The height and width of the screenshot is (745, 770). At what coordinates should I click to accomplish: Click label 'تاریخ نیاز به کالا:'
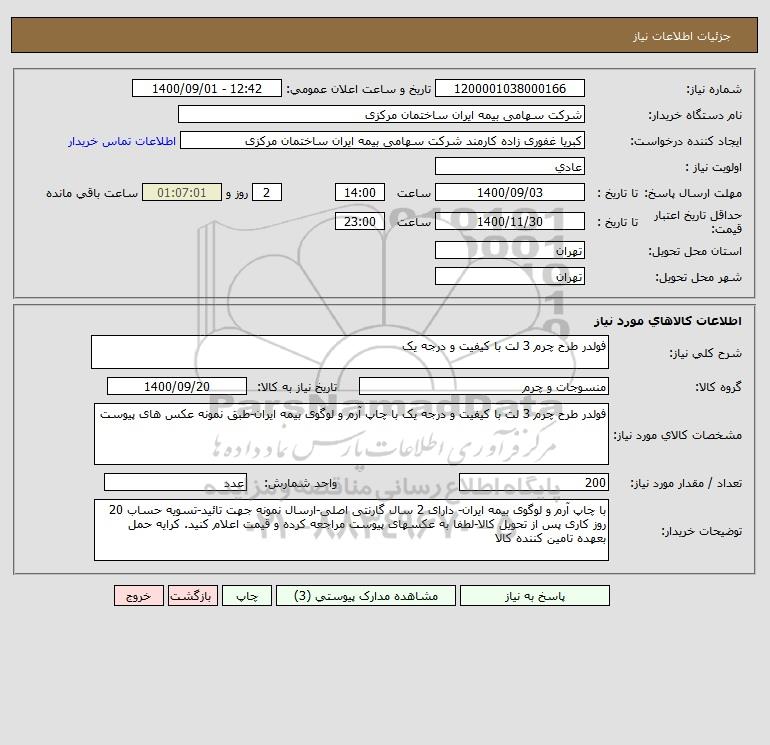click(297, 387)
